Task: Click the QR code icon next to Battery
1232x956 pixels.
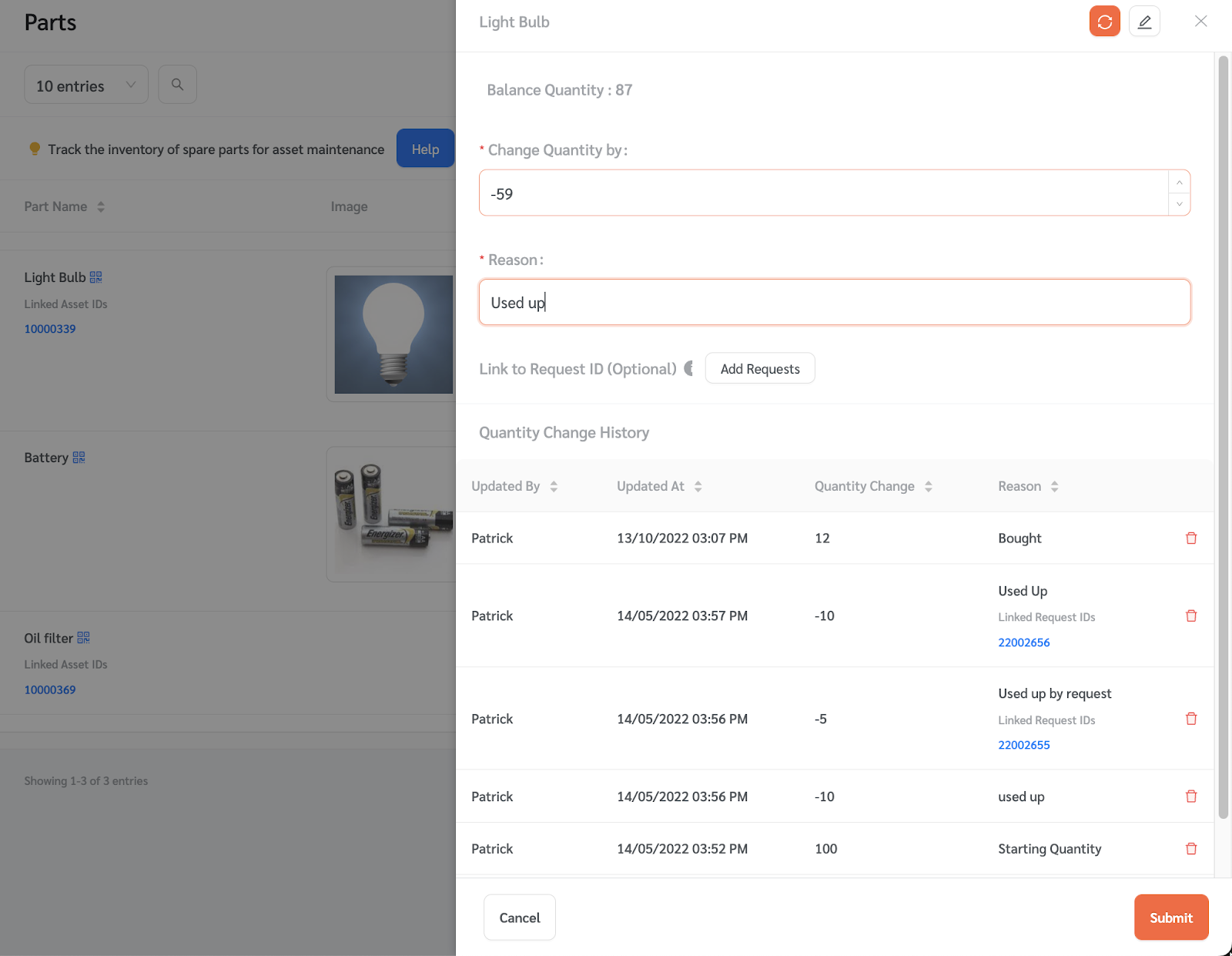Action: 78,457
